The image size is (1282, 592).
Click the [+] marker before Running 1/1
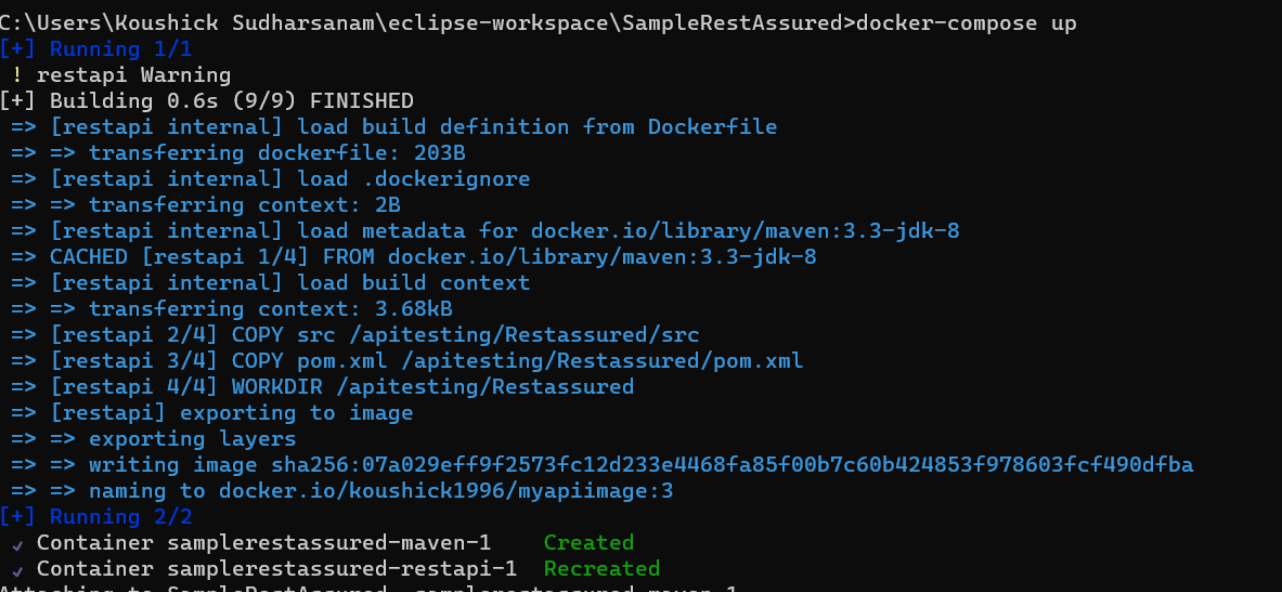pos(19,49)
